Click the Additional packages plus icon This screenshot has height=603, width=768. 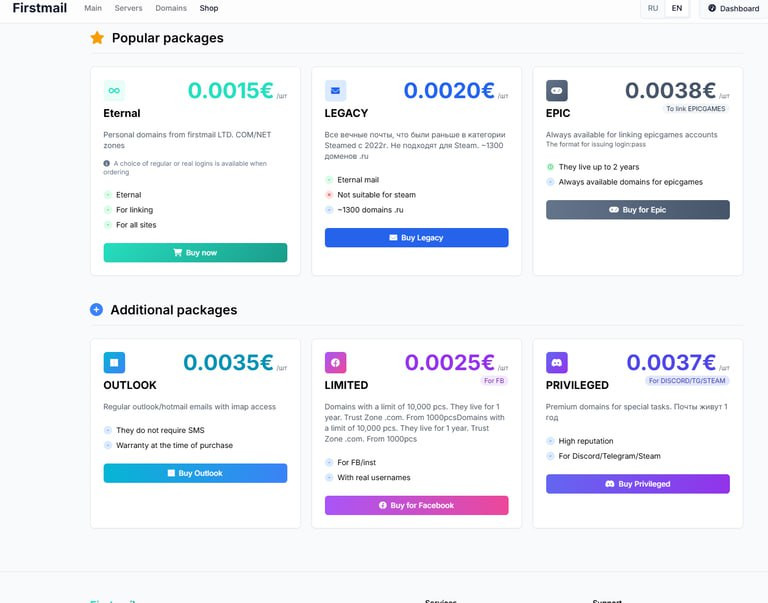point(96,310)
